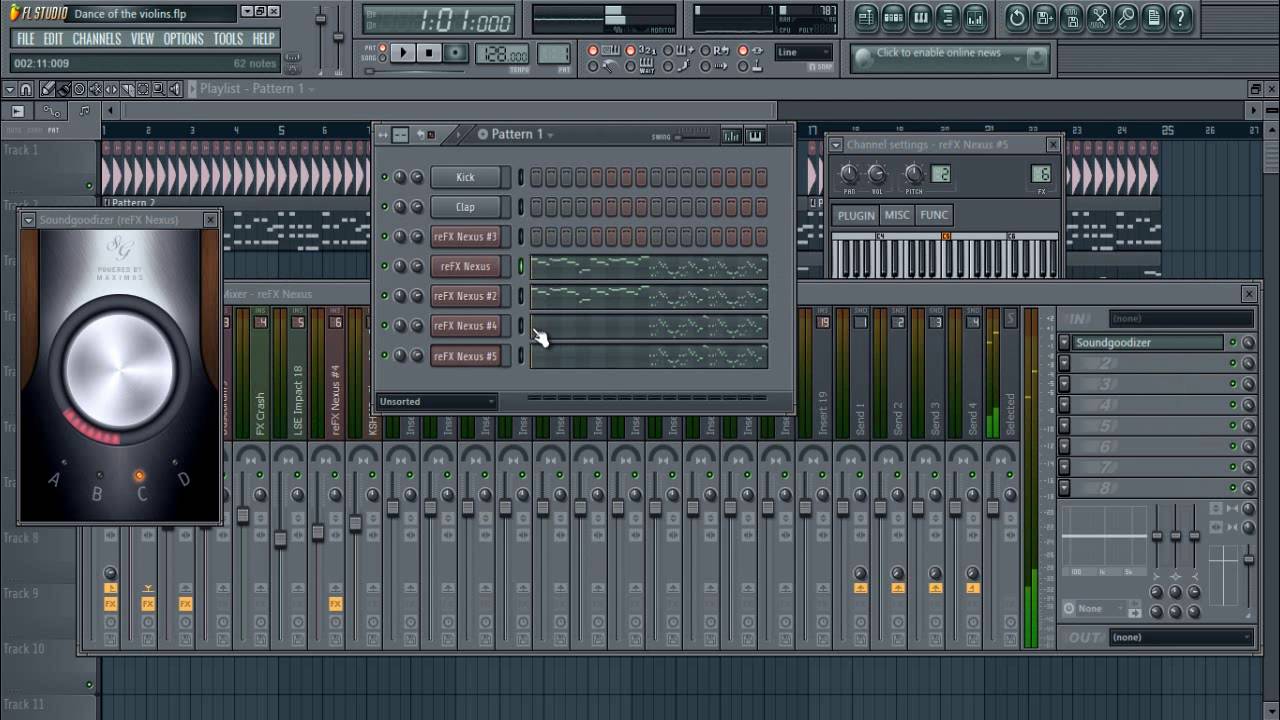The image size is (1280, 720).
Task: Open the Soundgoodizer window options arrow
Action: click(x=29, y=220)
